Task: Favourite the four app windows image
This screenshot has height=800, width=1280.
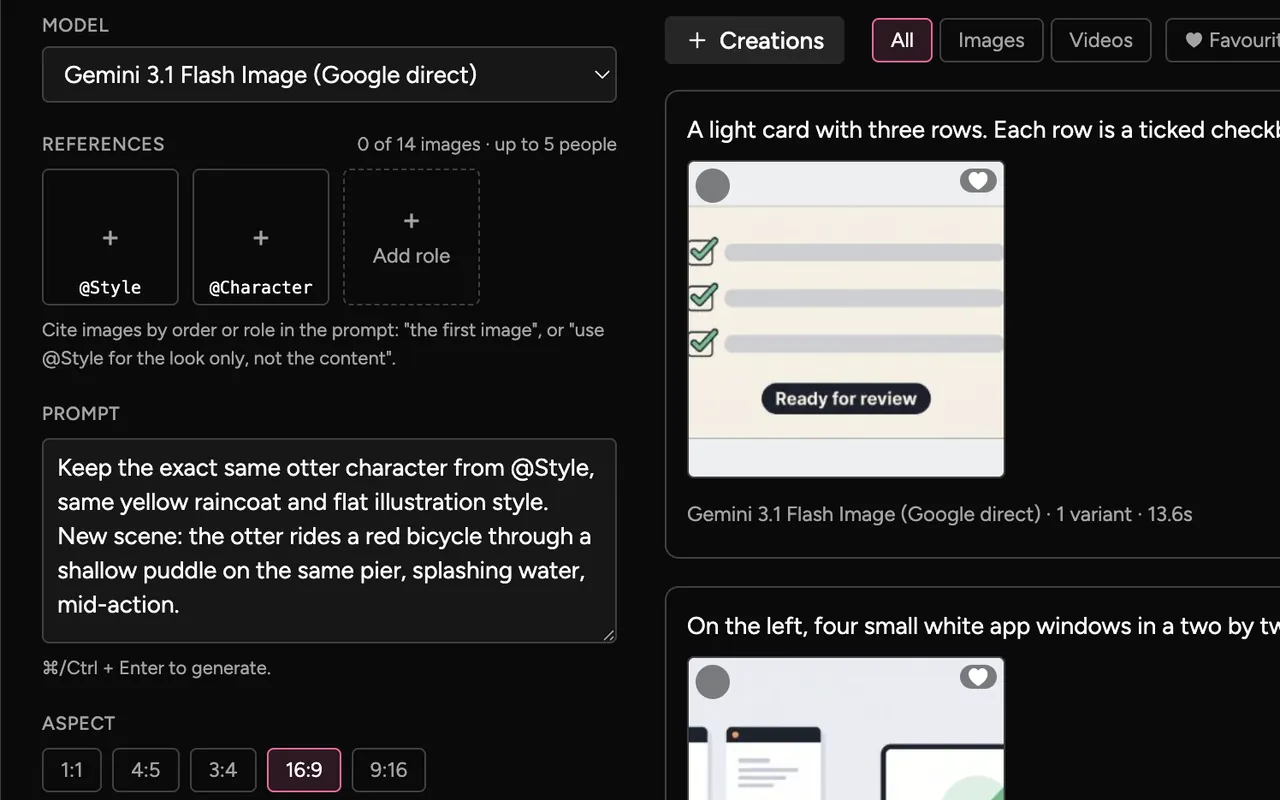Action: [978, 677]
